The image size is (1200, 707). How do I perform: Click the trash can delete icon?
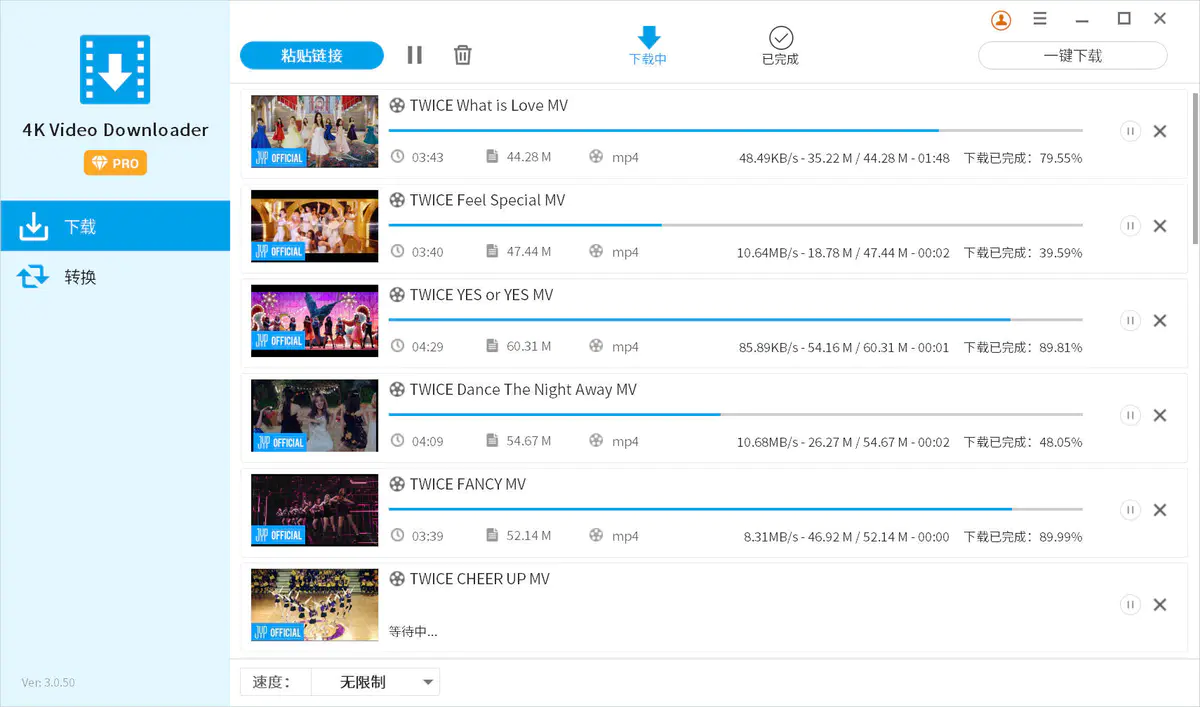[x=462, y=55]
